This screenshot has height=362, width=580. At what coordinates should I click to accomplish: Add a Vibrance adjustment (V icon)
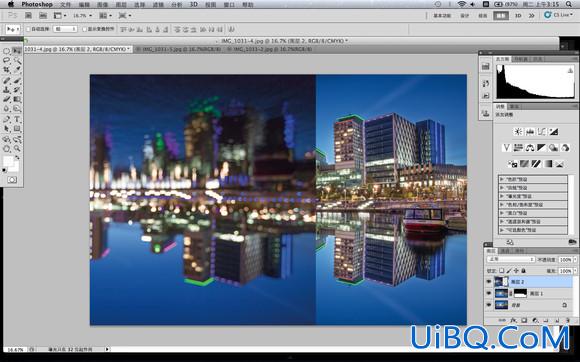(x=506, y=148)
